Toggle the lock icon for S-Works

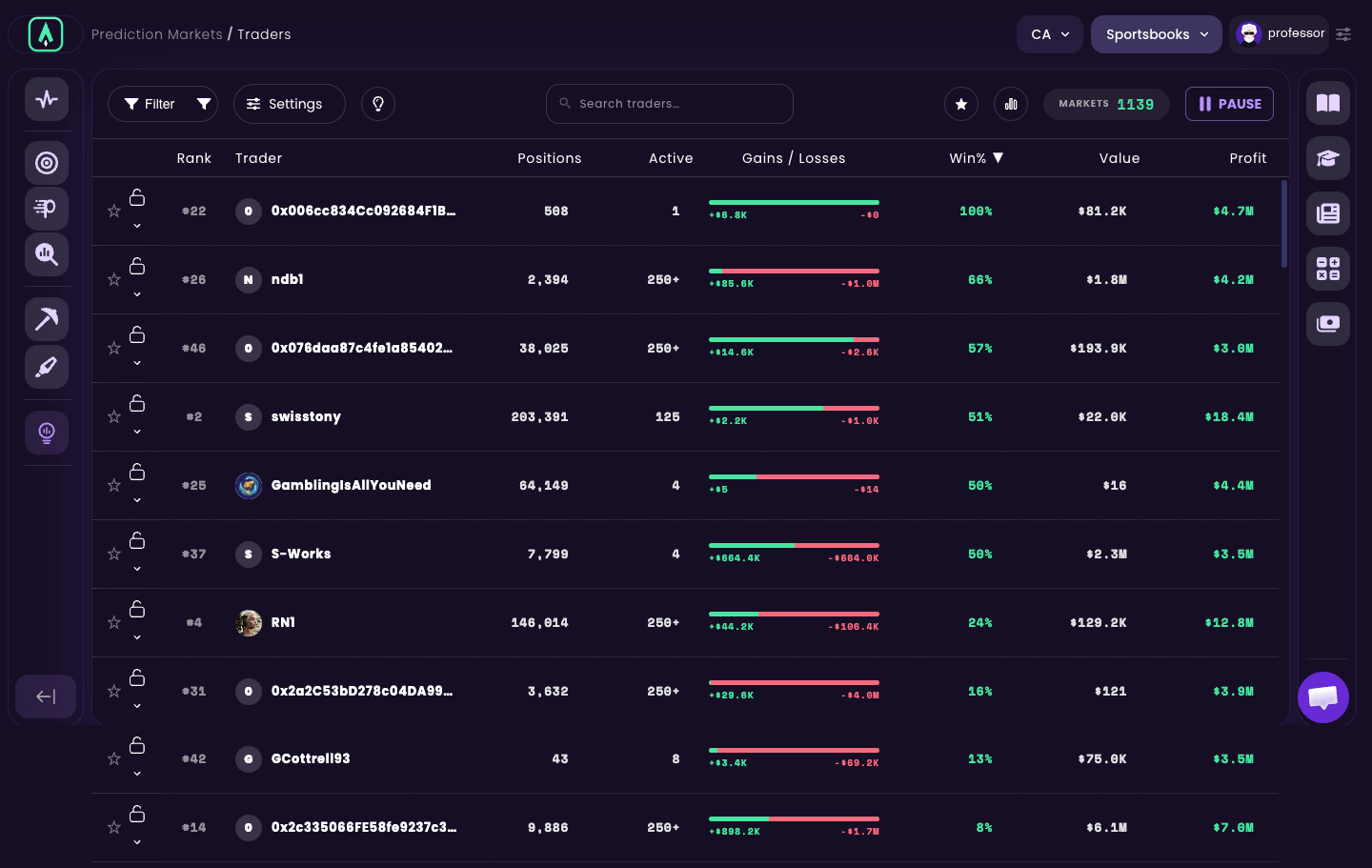point(137,540)
